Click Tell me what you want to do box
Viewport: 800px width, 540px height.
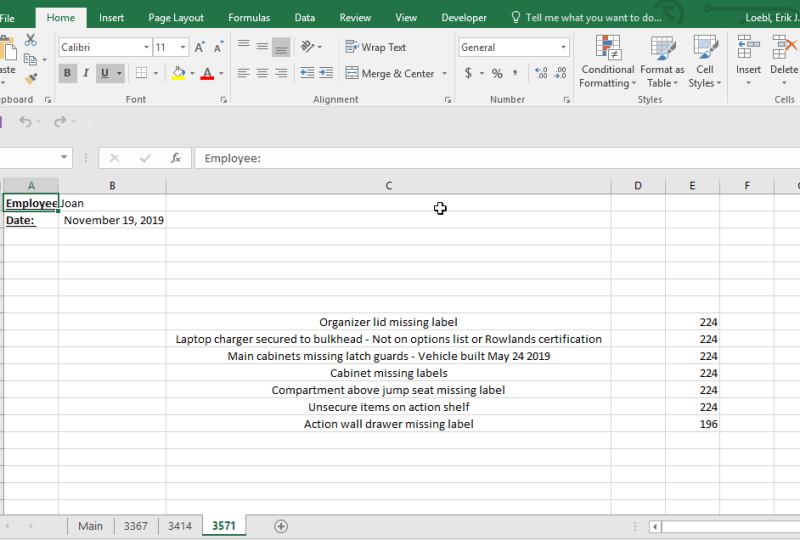tap(586, 18)
